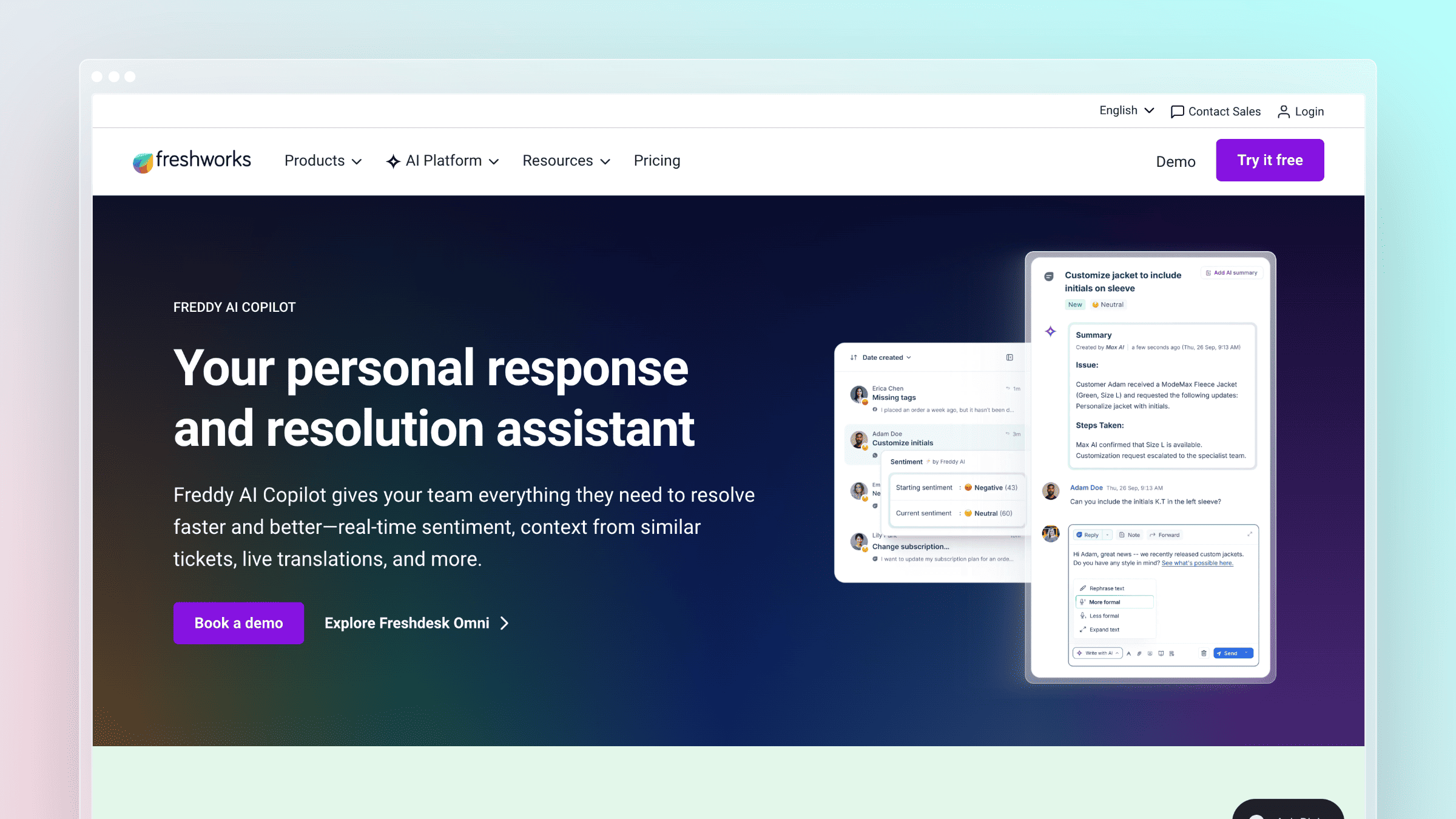The image size is (1456, 819).
Task: Expand the Resources menu
Action: click(566, 161)
